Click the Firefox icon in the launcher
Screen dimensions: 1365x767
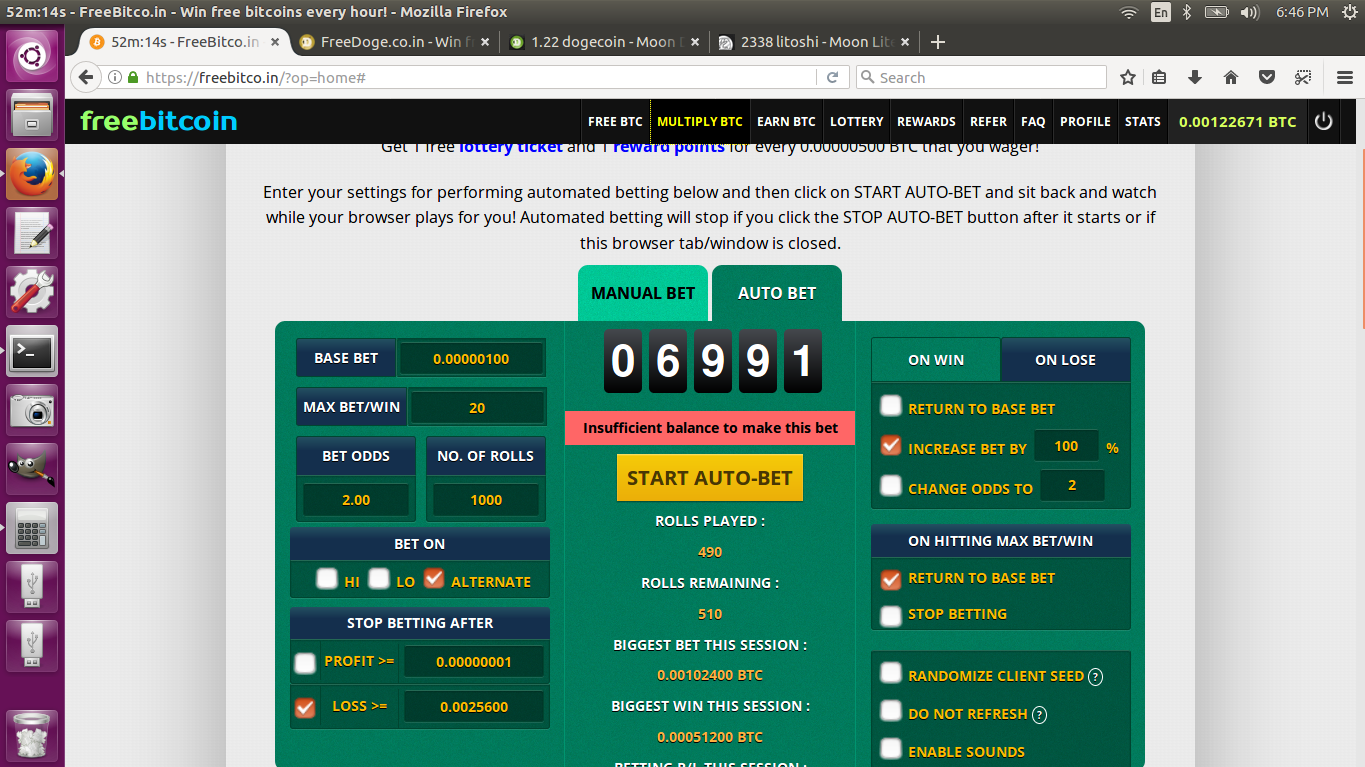tap(32, 174)
